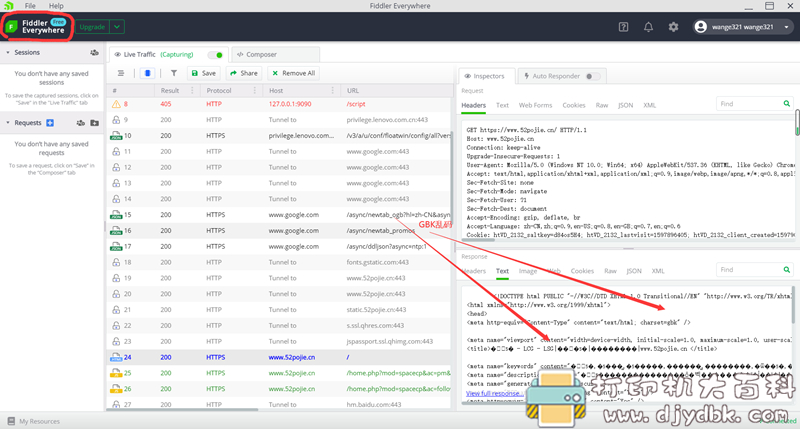The image size is (800, 429).
Task: Click the response Find input field
Action: coord(748,269)
